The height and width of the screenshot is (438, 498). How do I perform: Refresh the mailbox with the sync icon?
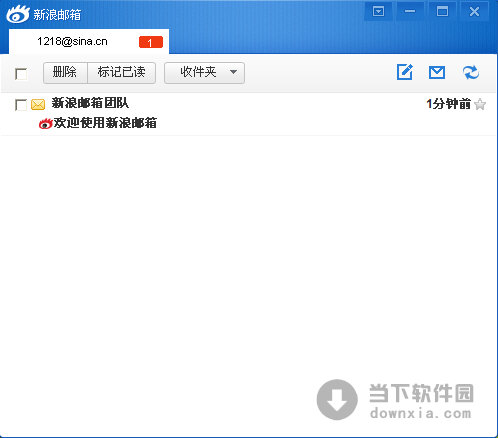(471, 72)
